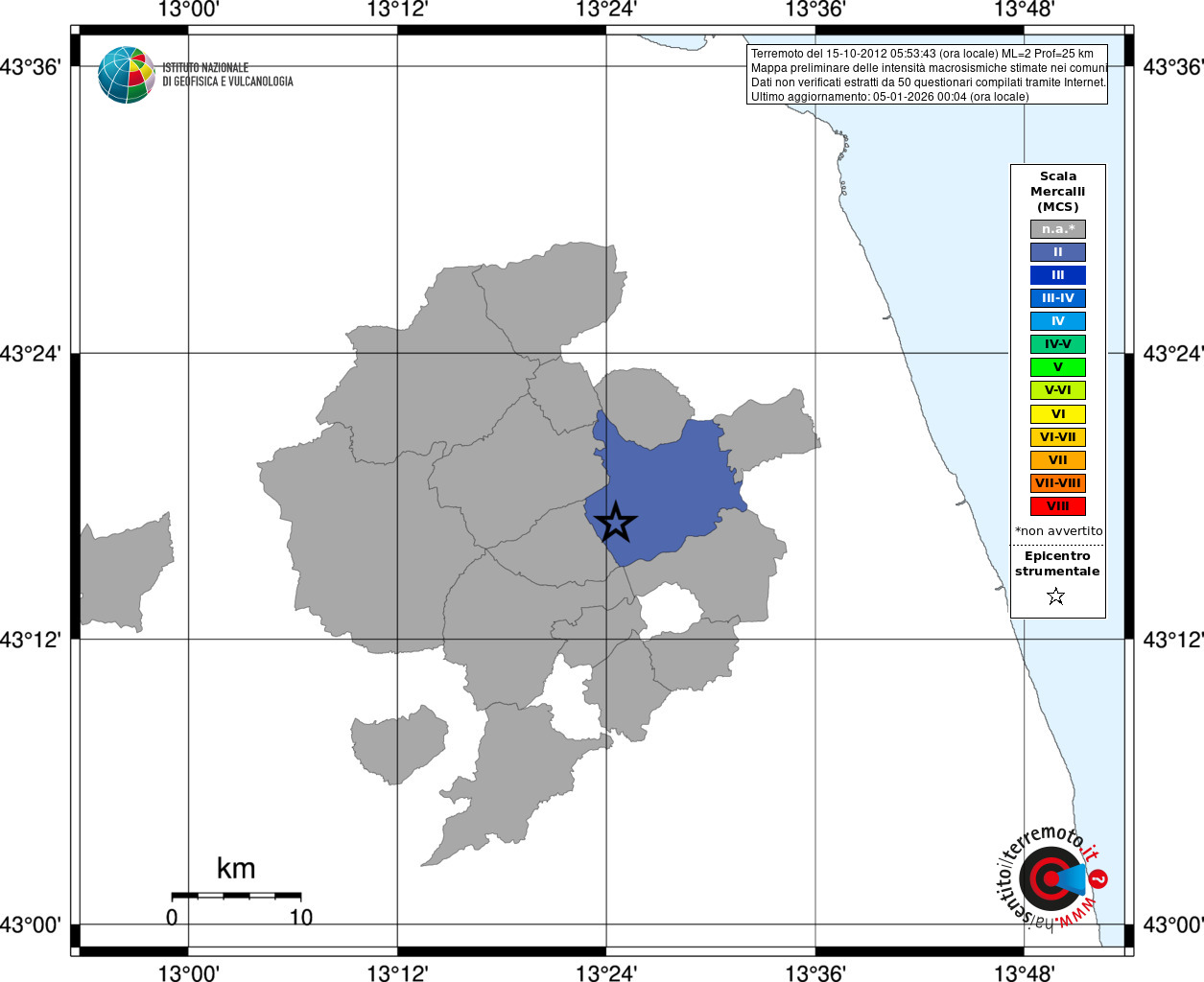This screenshot has width=1204, height=982.
Task: Click the legend epicenter star symbol
Action: pos(1056,596)
